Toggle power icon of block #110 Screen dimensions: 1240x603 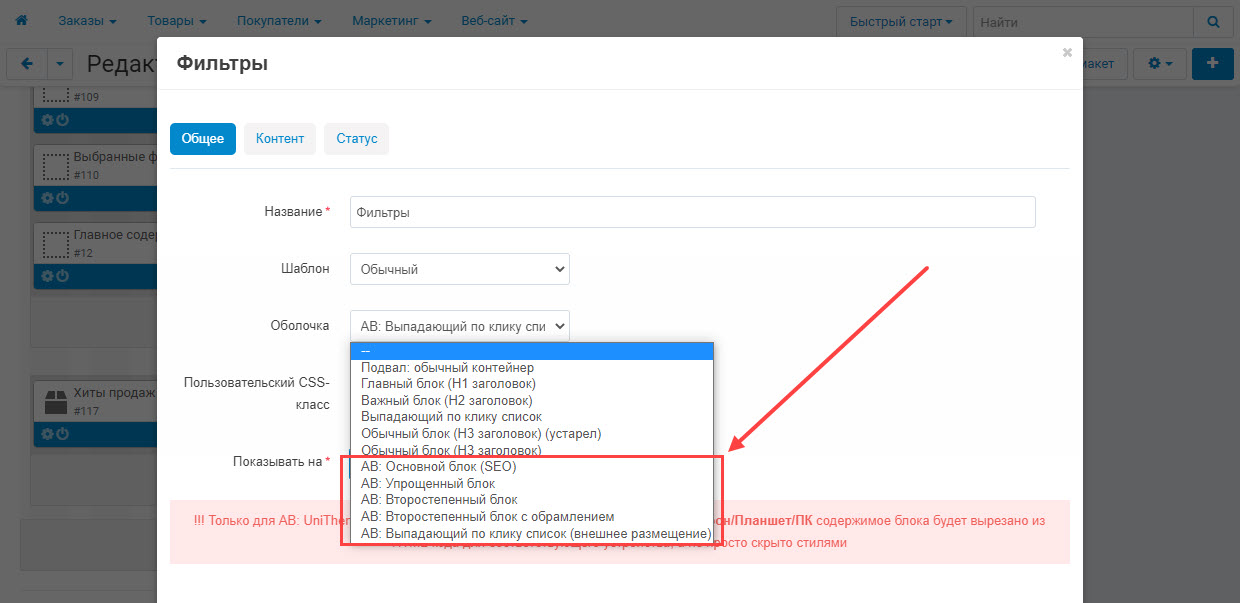62,198
